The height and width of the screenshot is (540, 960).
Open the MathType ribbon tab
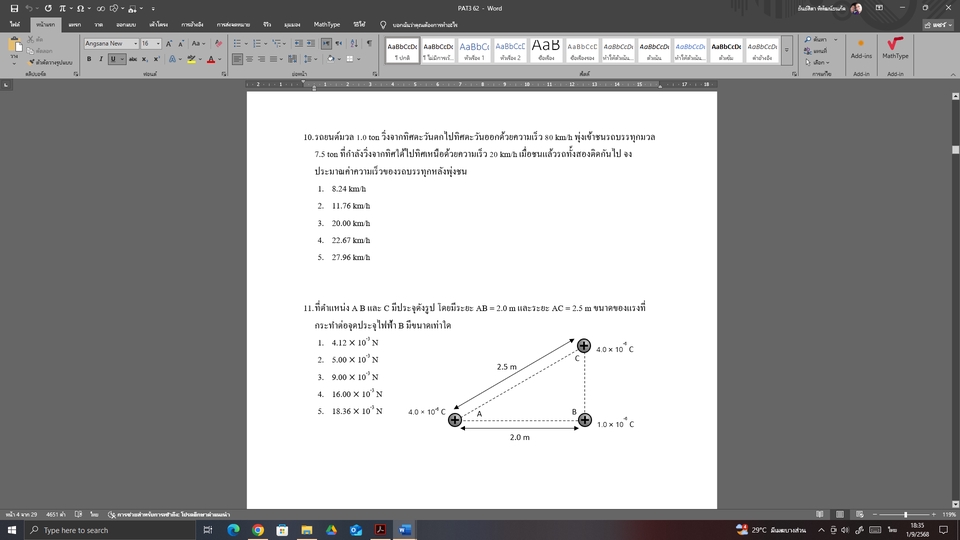click(x=326, y=24)
